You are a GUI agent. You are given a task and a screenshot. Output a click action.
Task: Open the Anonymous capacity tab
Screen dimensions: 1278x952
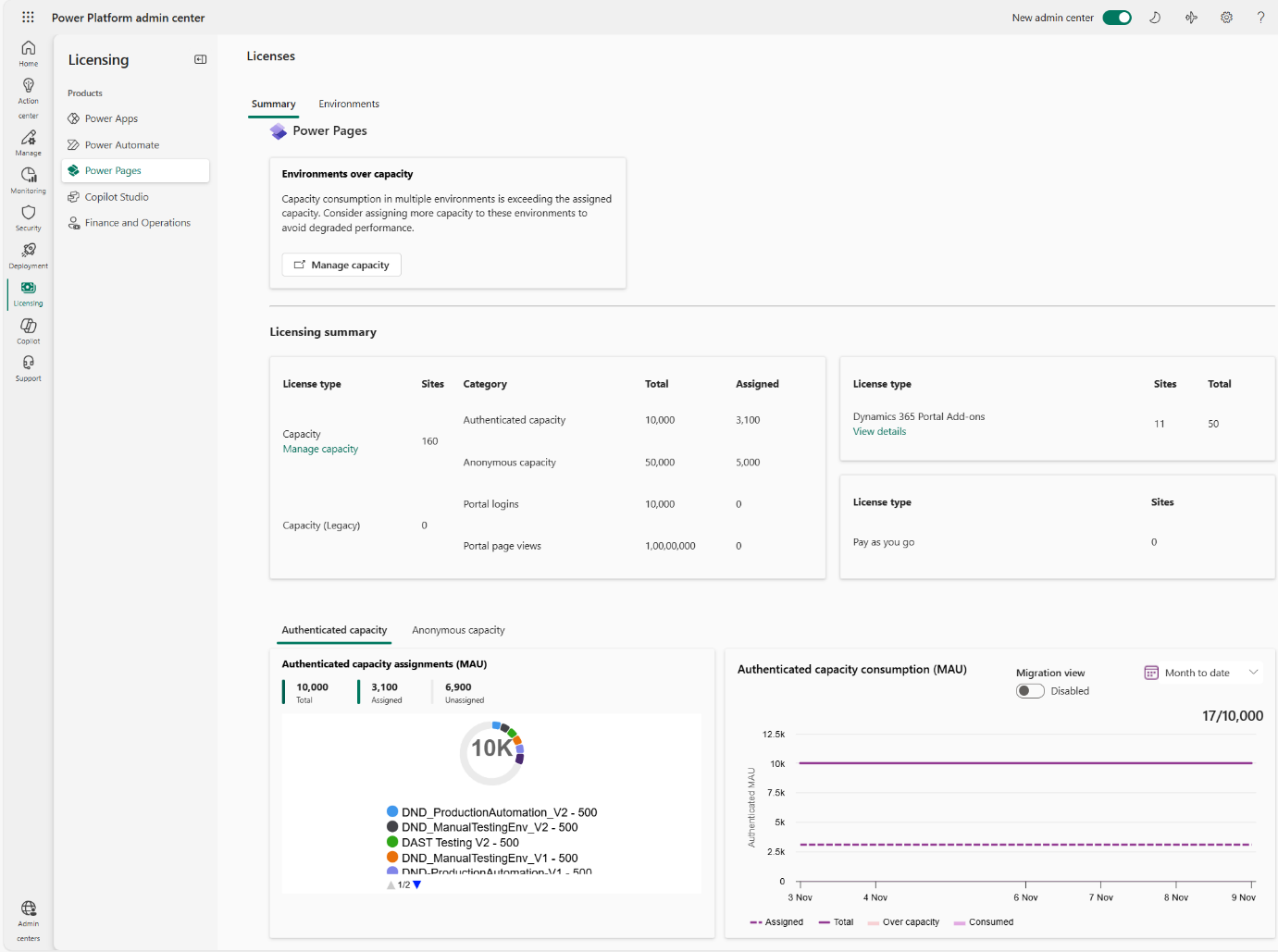[458, 630]
